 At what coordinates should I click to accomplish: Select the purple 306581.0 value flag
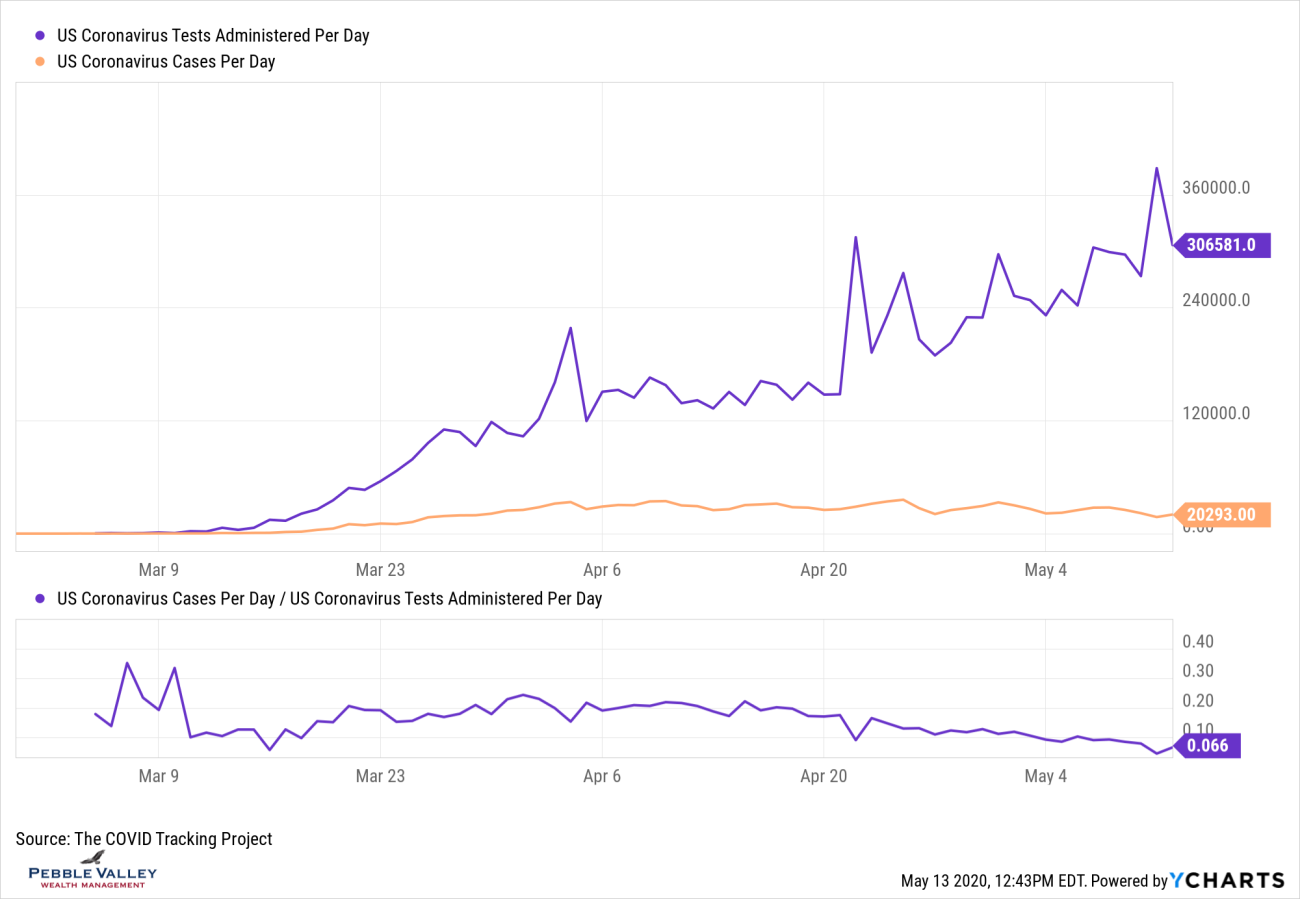pyautogui.click(x=1225, y=245)
